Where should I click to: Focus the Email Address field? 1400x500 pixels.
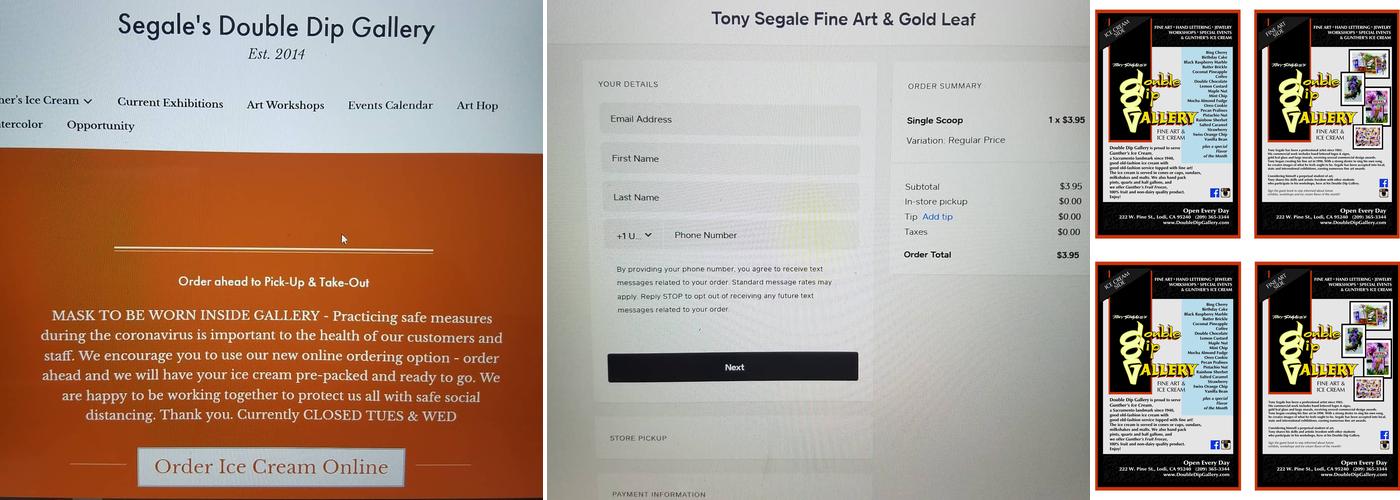(x=730, y=120)
